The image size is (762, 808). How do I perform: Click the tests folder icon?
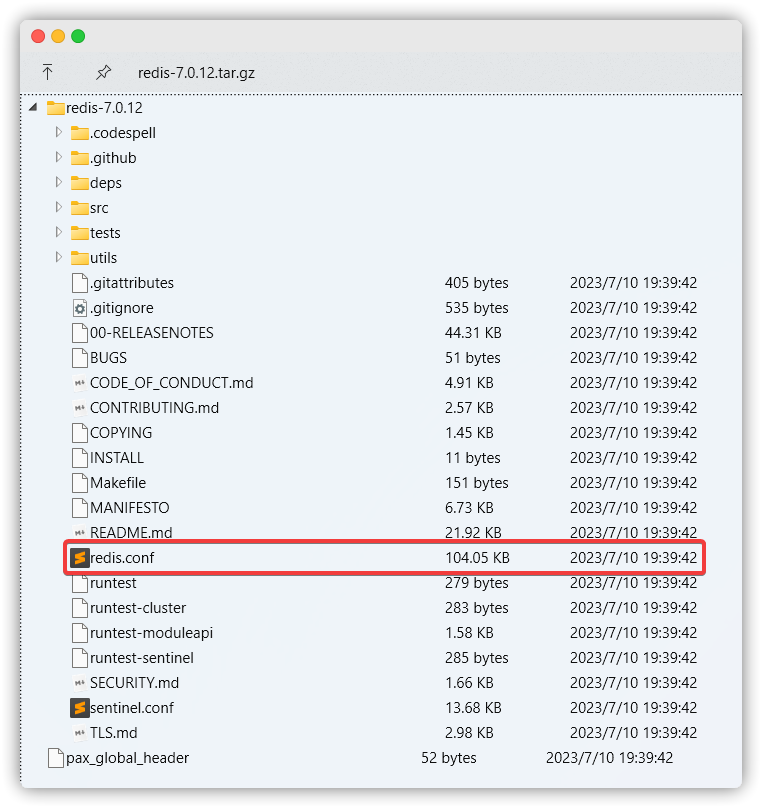pyautogui.click(x=79, y=233)
